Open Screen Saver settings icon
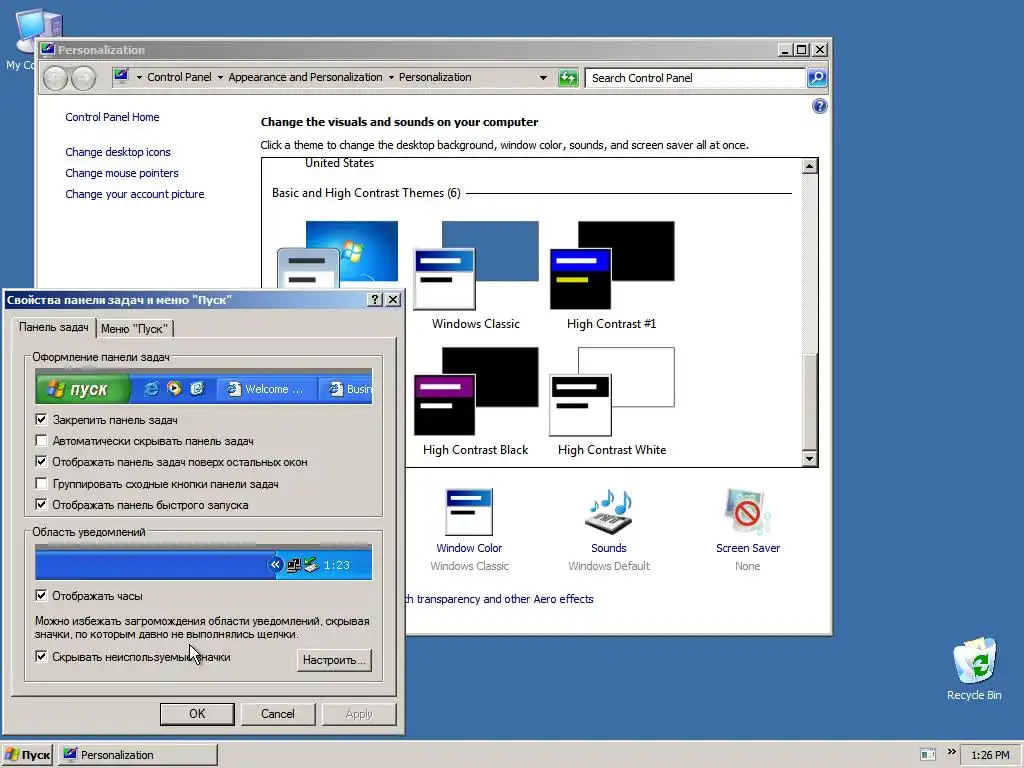Viewport: 1024px width, 768px height. pyautogui.click(x=748, y=512)
